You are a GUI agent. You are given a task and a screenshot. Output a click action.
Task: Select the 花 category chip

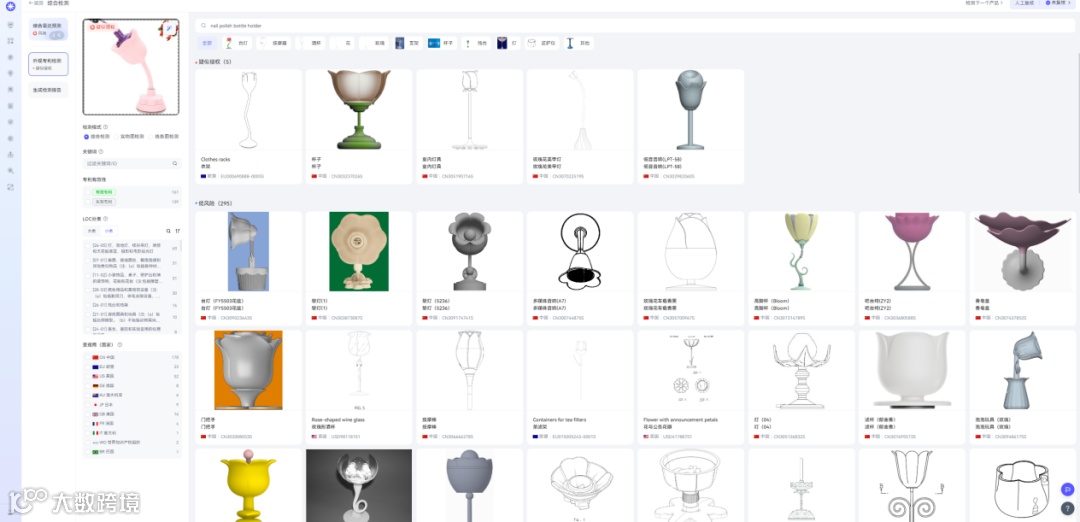pyautogui.click(x=342, y=43)
